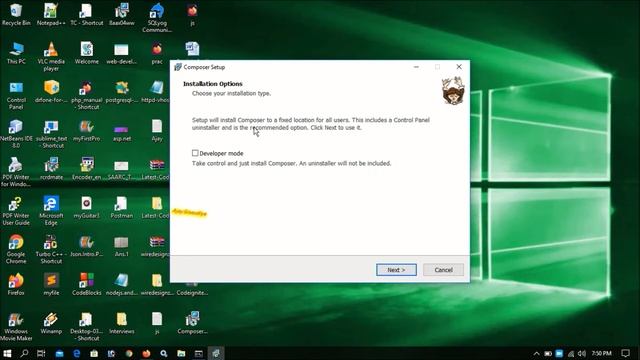The width and height of the screenshot is (640, 360).
Task: Select the Google Chrome desktop icon
Action: pos(16,249)
